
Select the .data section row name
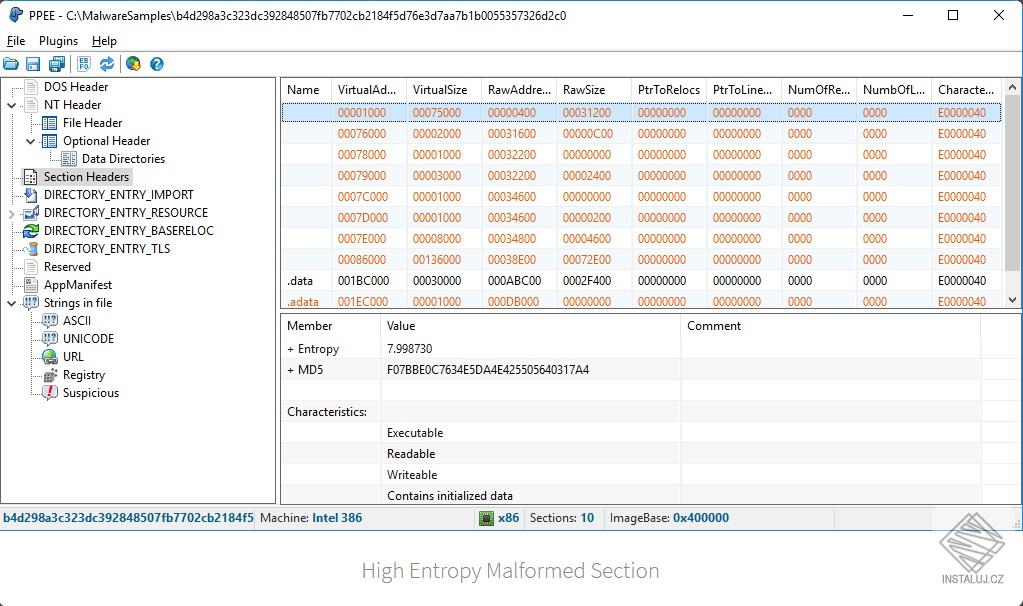[x=300, y=281]
